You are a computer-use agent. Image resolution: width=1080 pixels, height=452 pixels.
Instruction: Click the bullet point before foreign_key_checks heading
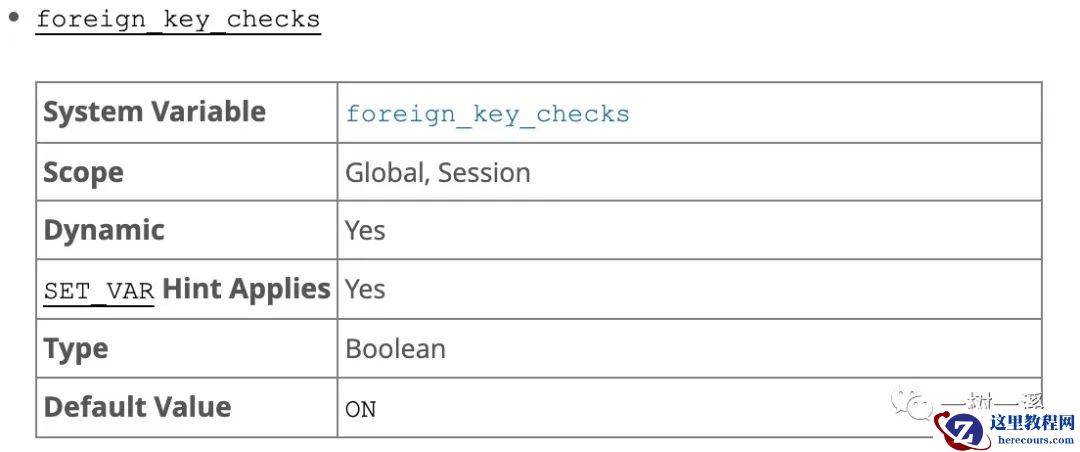coord(14,17)
